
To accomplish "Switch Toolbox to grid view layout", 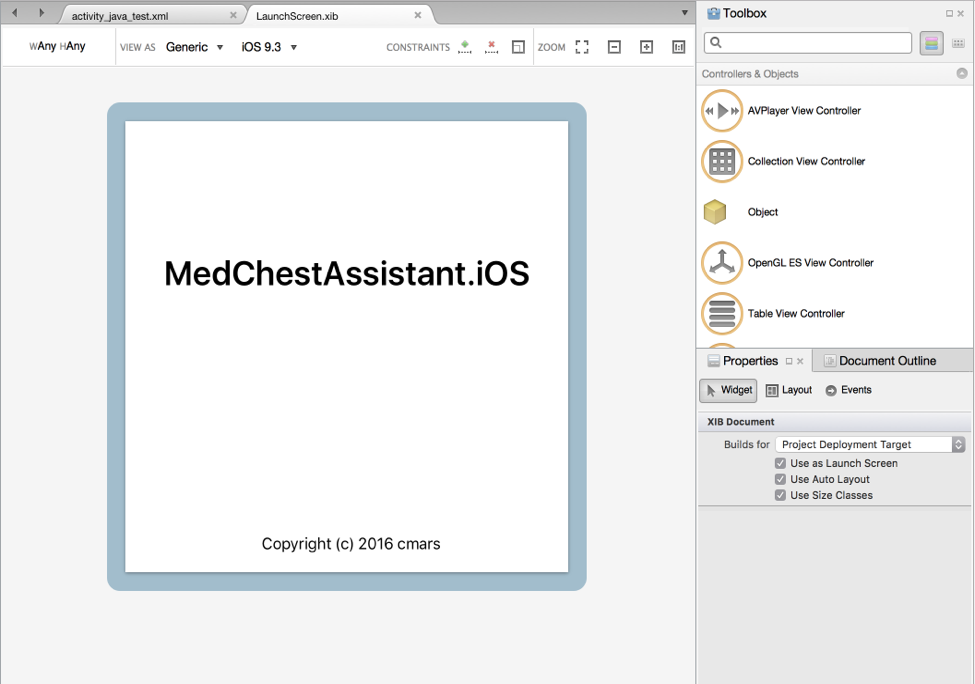I will click(x=958, y=43).
